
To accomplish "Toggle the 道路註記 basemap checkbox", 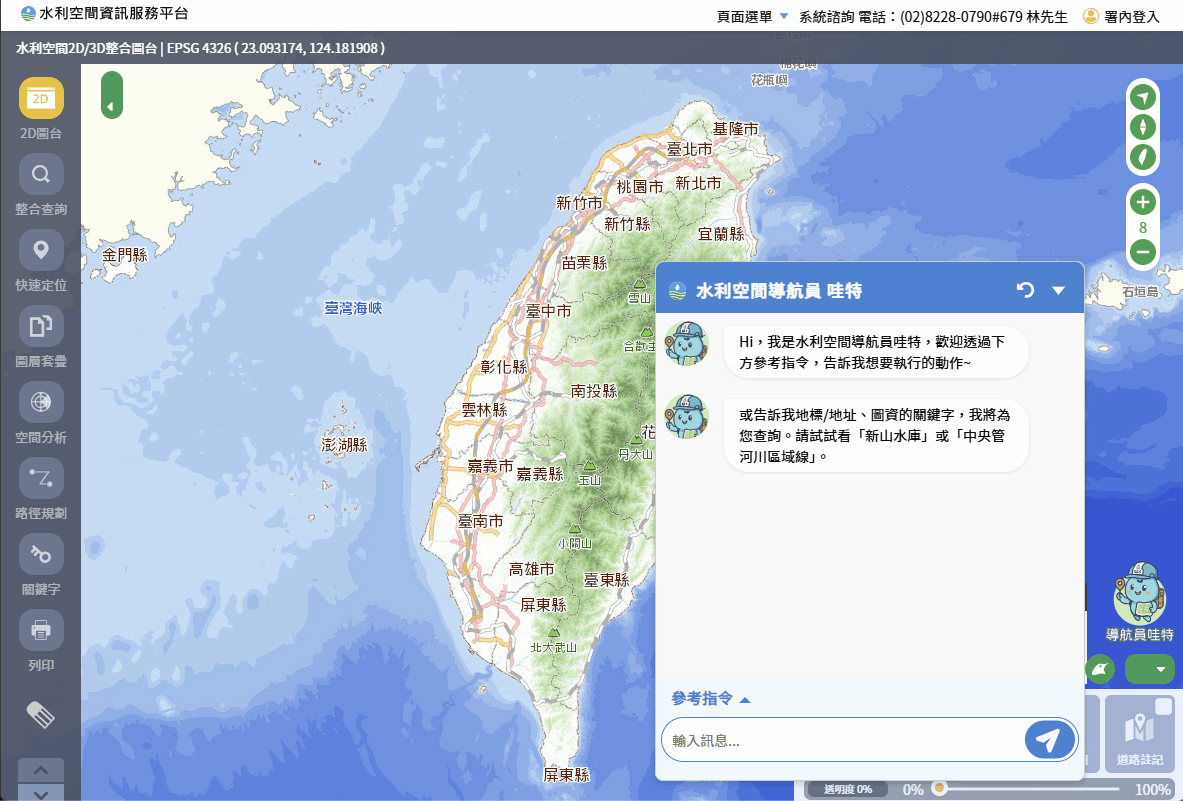I will pyautogui.click(x=1163, y=707).
